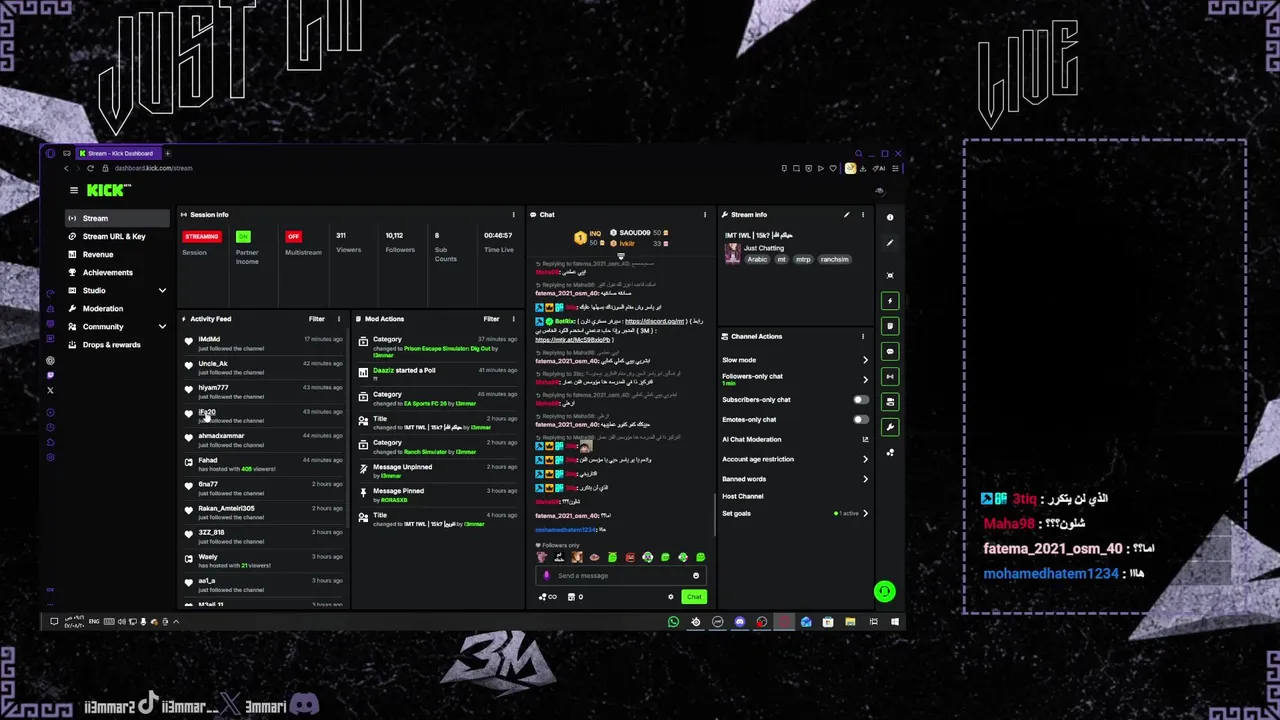Toggle Session info widget icon

[x=890, y=376]
